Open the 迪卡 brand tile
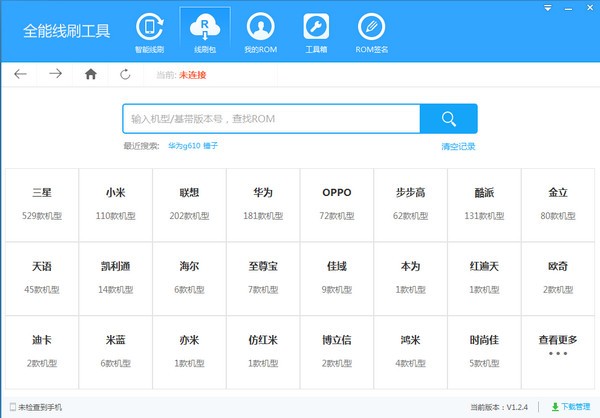The width and height of the screenshot is (600, 418). pos(42,353)
